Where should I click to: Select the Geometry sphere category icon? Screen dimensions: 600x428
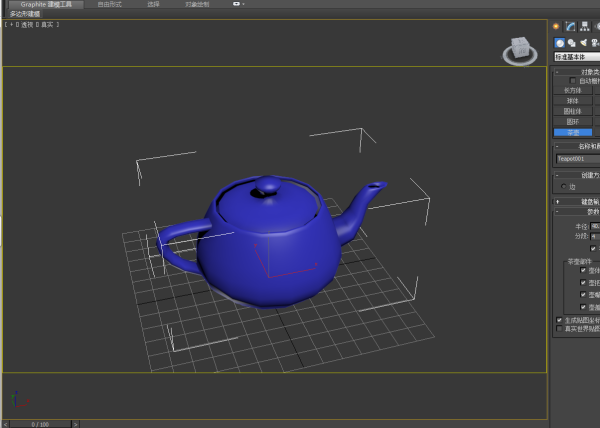(559, 43)
